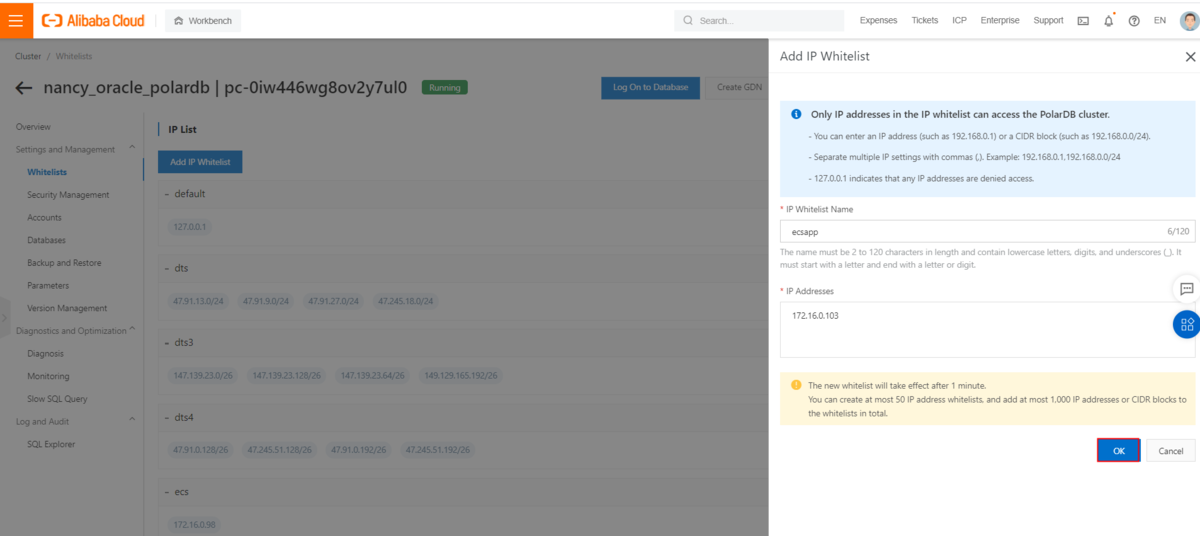This screenshot has height=536, width=1200.
Task: Select Whitelists in the sidebar
Action: point(47,172)
